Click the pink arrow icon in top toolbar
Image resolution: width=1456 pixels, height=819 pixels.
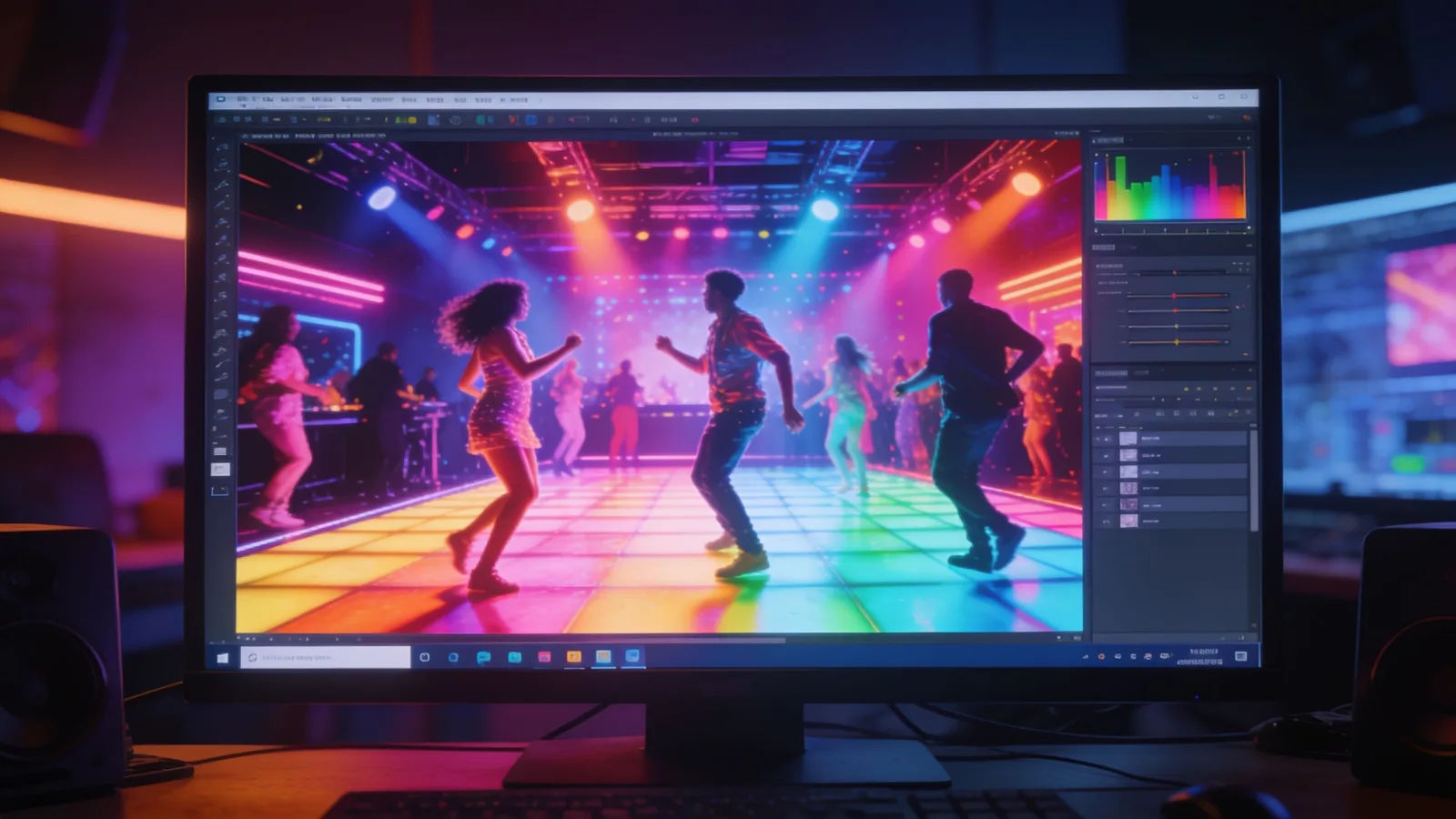click(571, 120)
